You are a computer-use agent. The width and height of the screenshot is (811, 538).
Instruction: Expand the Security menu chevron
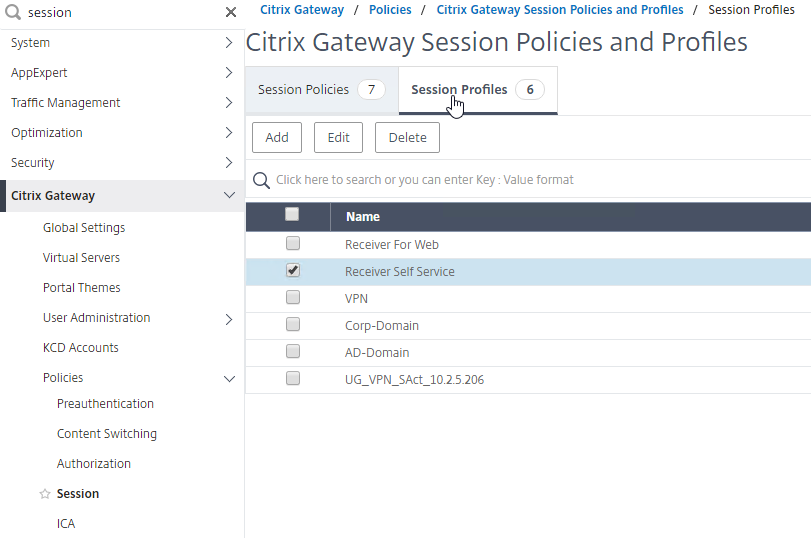[229, 163]
